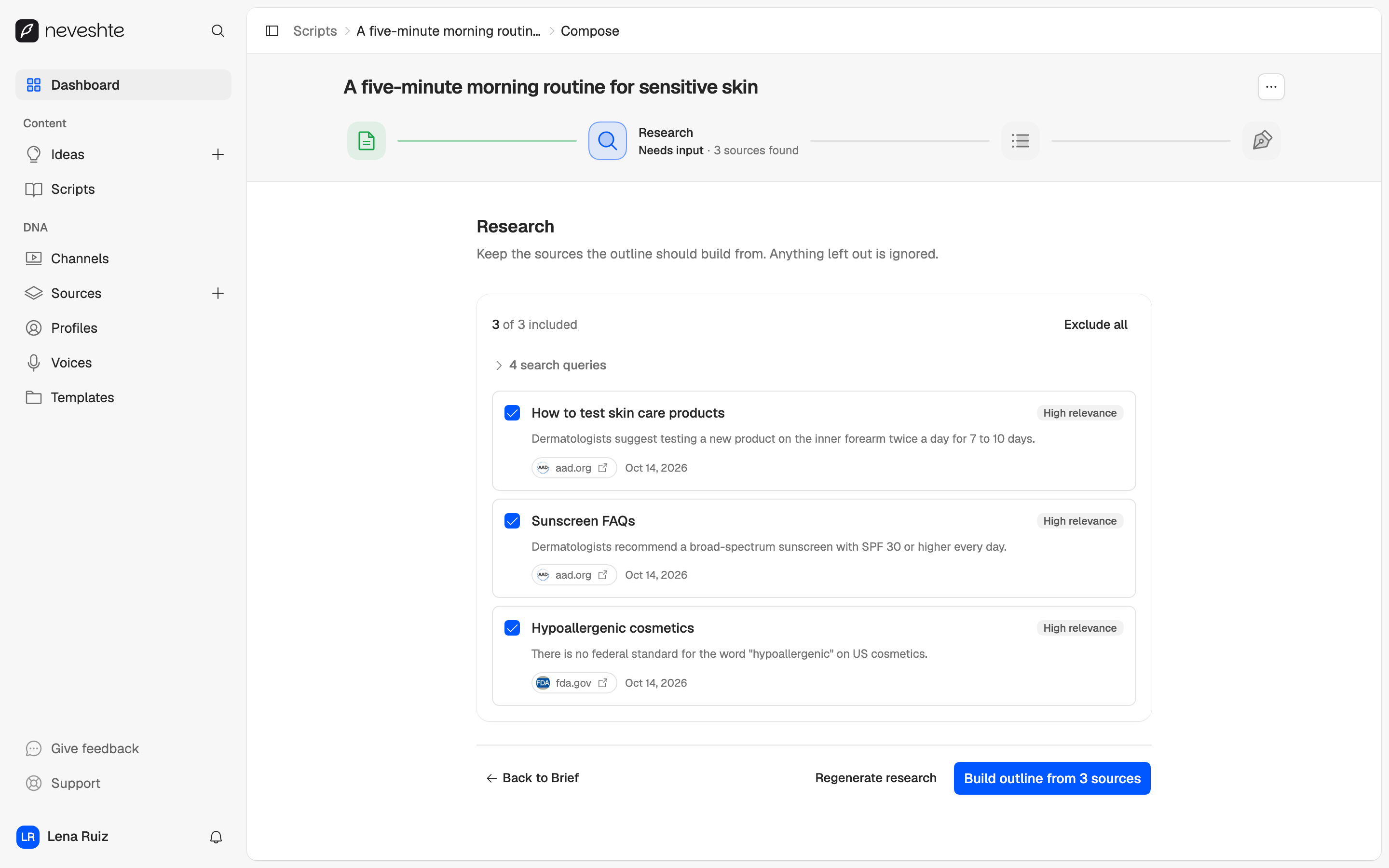Click the Sunscreen FAQs title

[x=583, y=521]
